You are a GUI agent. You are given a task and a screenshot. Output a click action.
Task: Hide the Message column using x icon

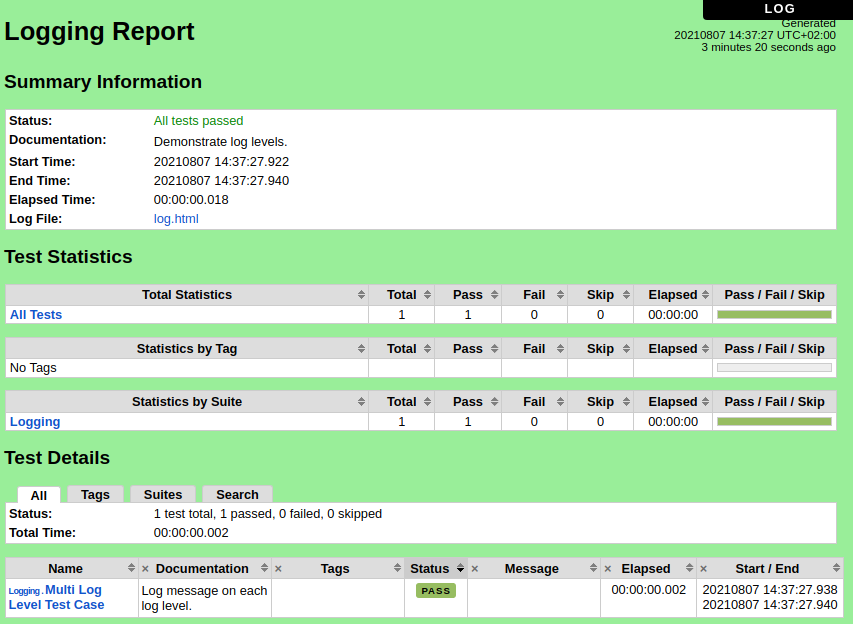[474, 569]
